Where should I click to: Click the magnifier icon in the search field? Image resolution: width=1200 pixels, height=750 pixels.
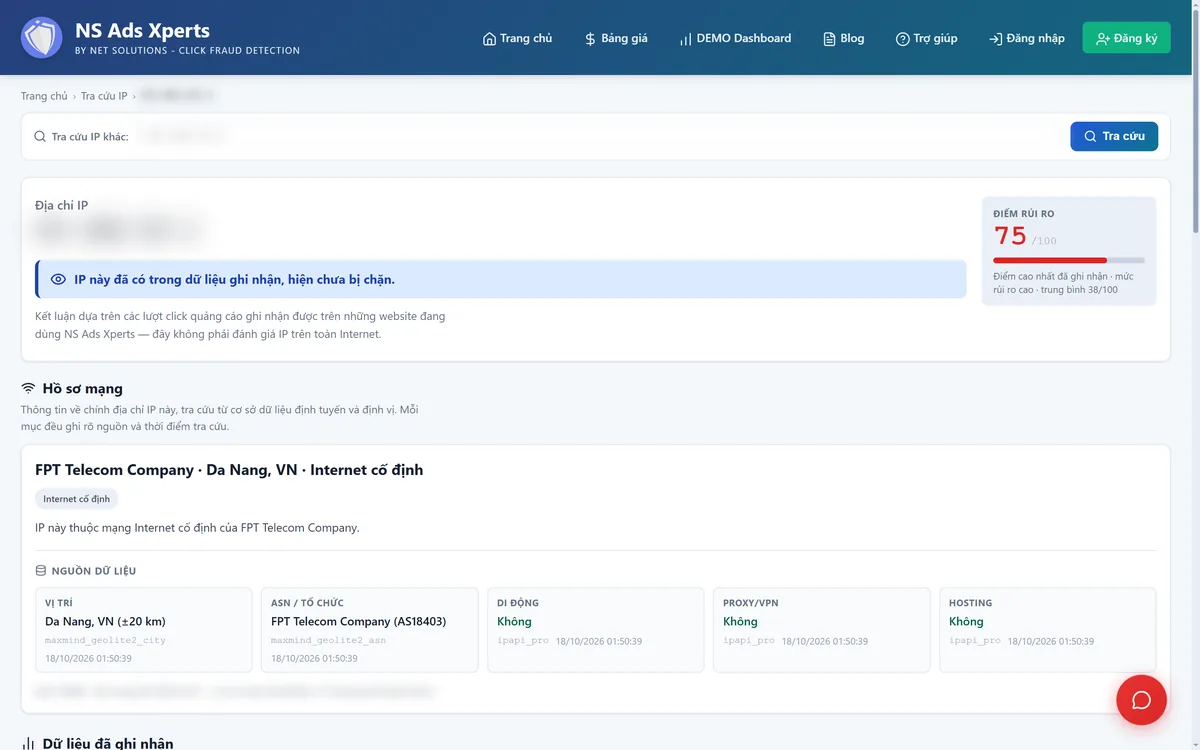40,137
